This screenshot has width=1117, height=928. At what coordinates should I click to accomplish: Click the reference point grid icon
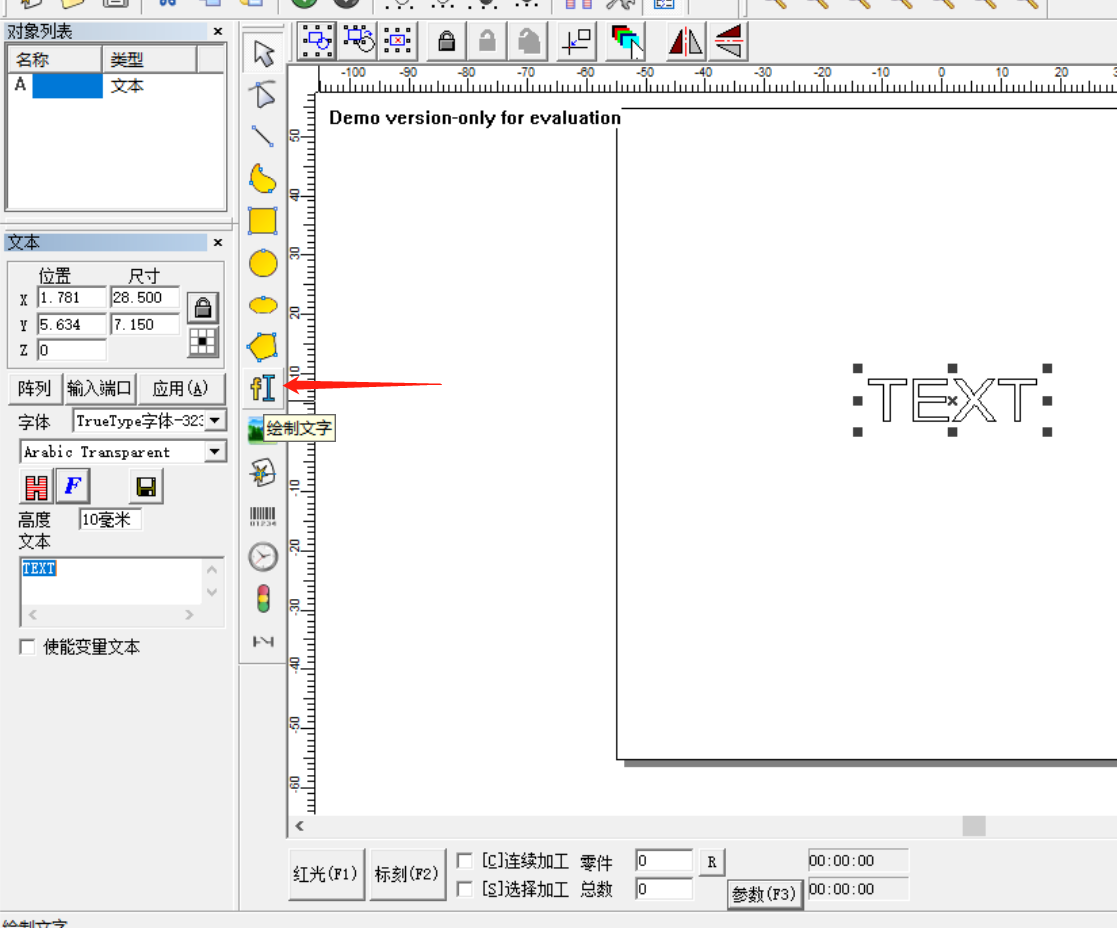(203, 342)
